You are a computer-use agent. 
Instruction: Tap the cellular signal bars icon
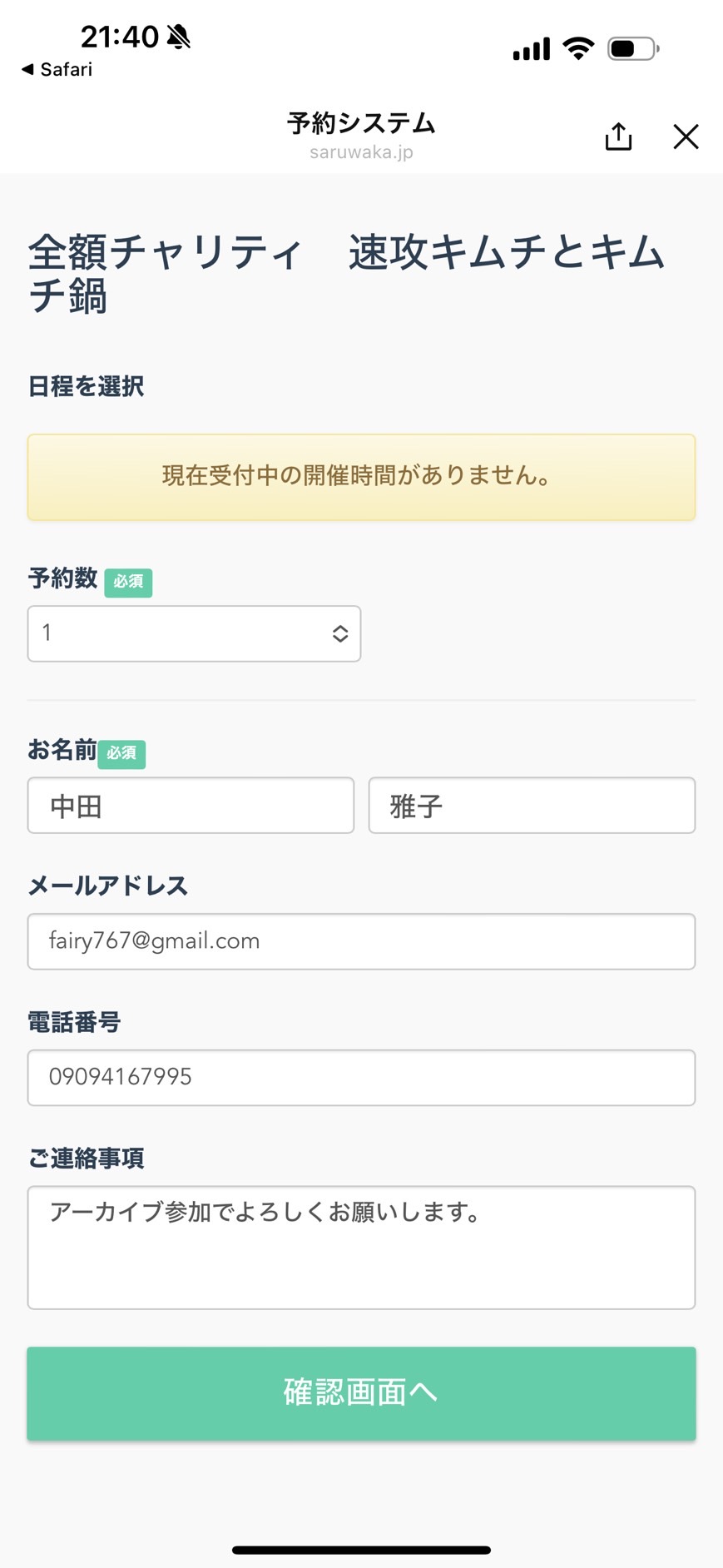532,49
